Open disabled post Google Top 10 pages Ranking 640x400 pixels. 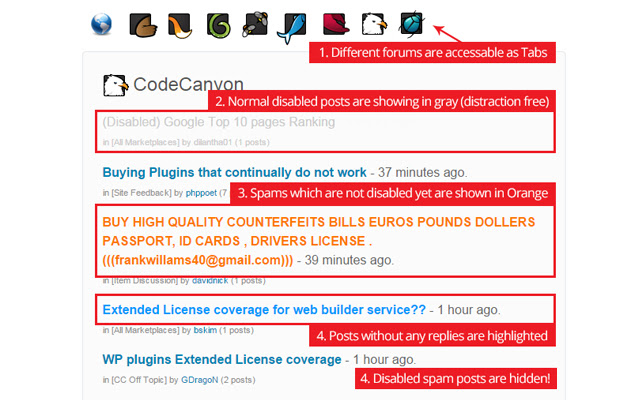pos(219,122)
